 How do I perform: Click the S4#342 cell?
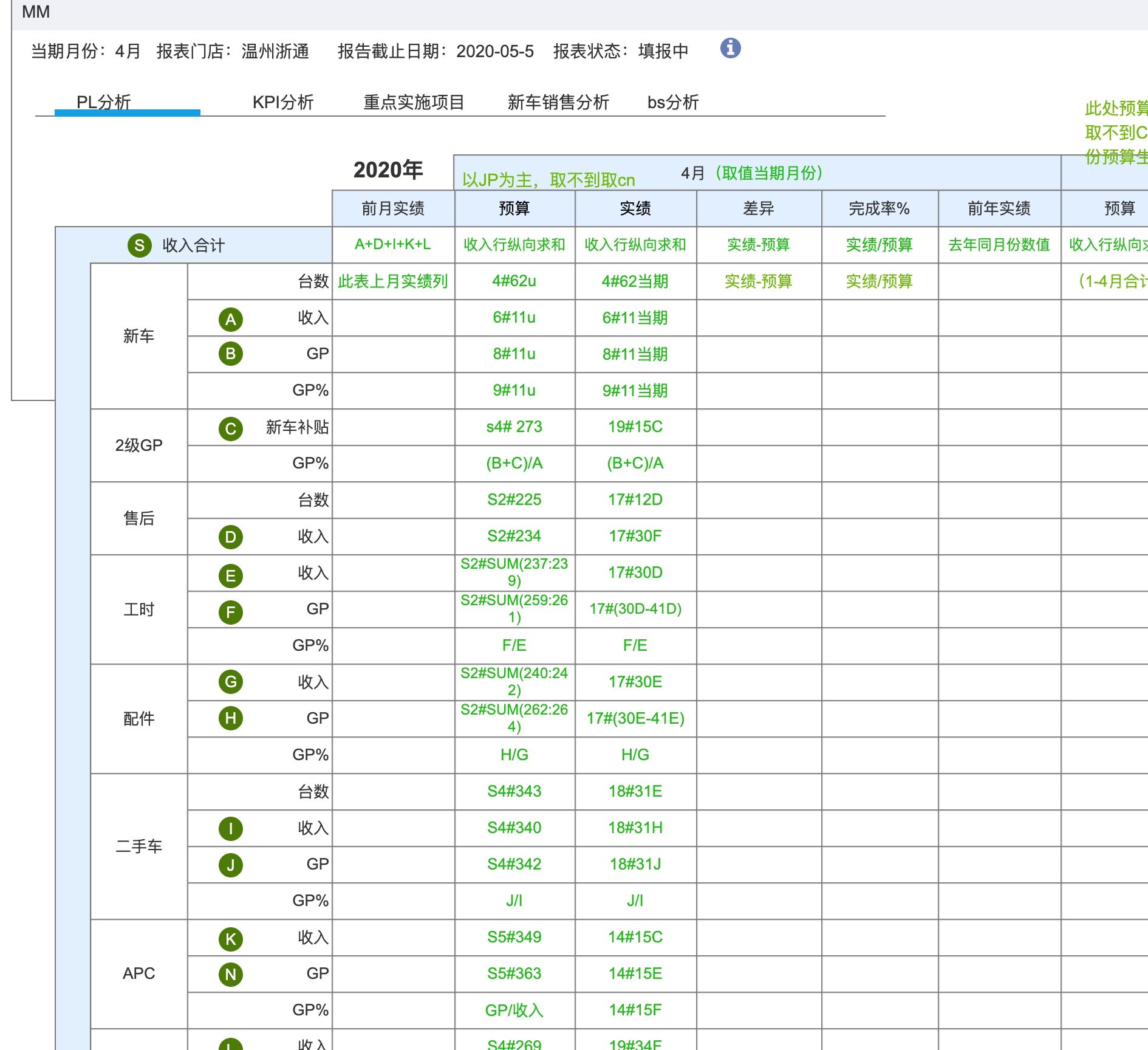[514, 865]
